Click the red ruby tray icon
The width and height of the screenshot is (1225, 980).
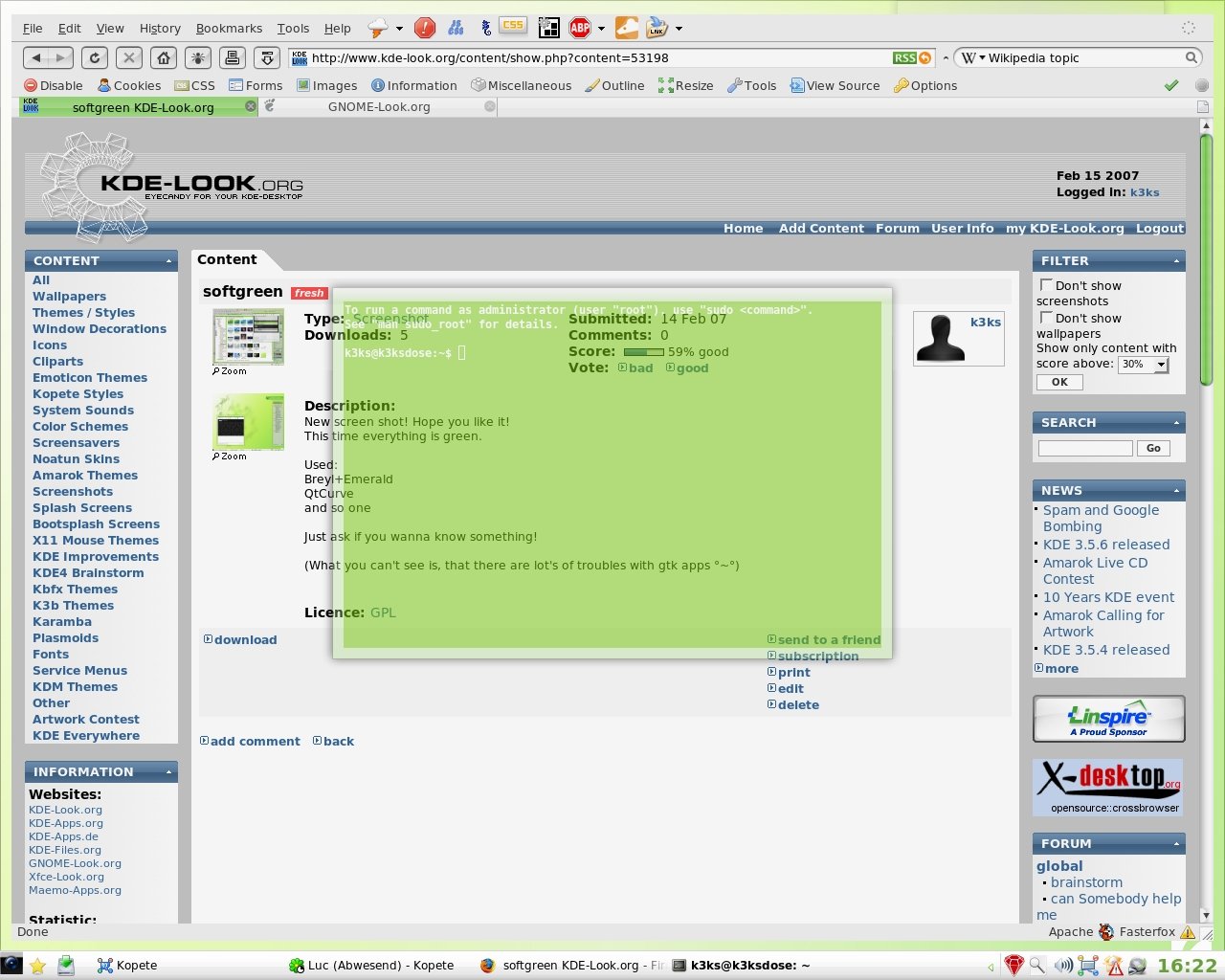[x=1014, y=965]
